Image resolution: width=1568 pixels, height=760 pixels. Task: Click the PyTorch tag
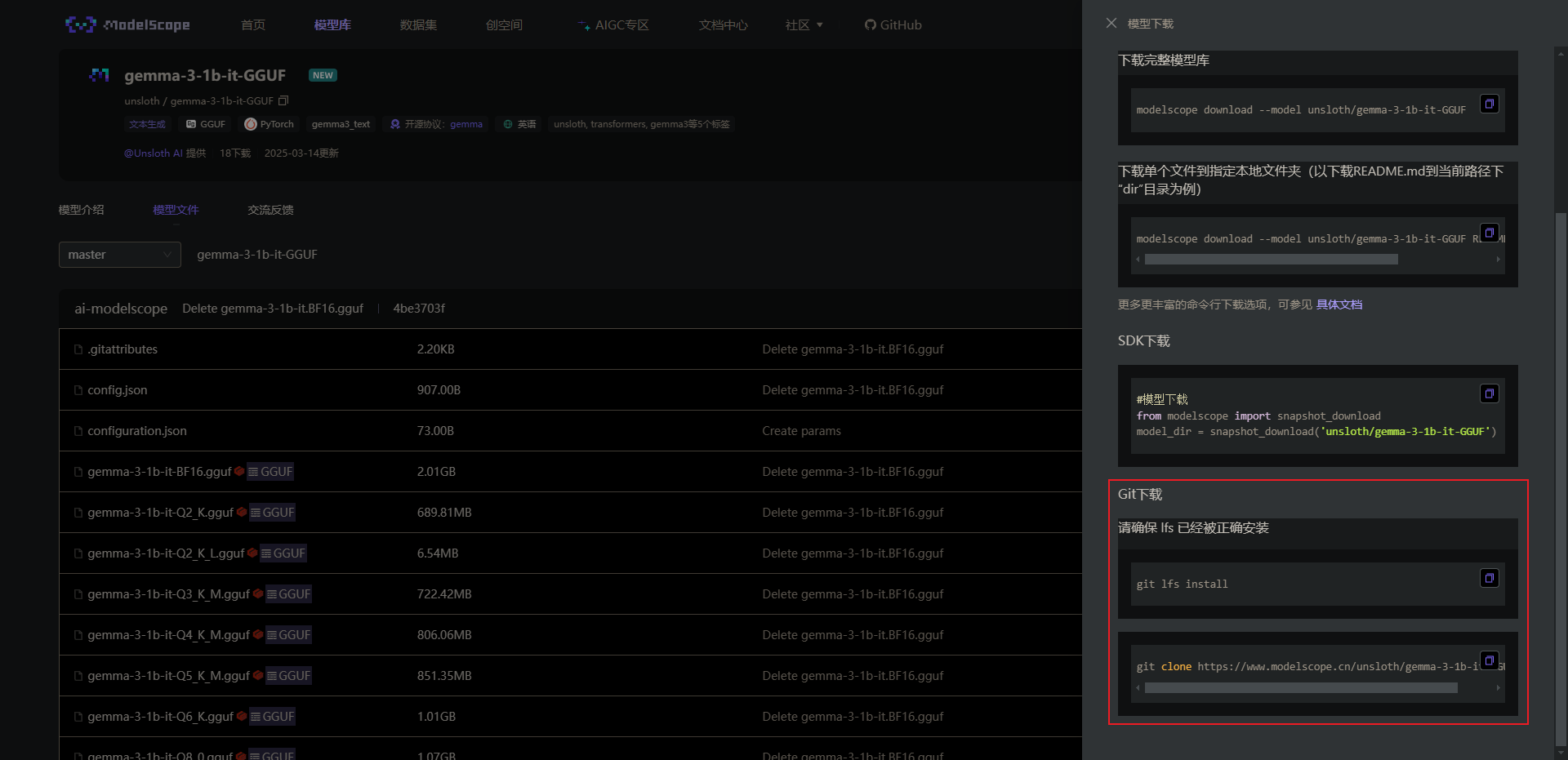(x=269, y=124)
